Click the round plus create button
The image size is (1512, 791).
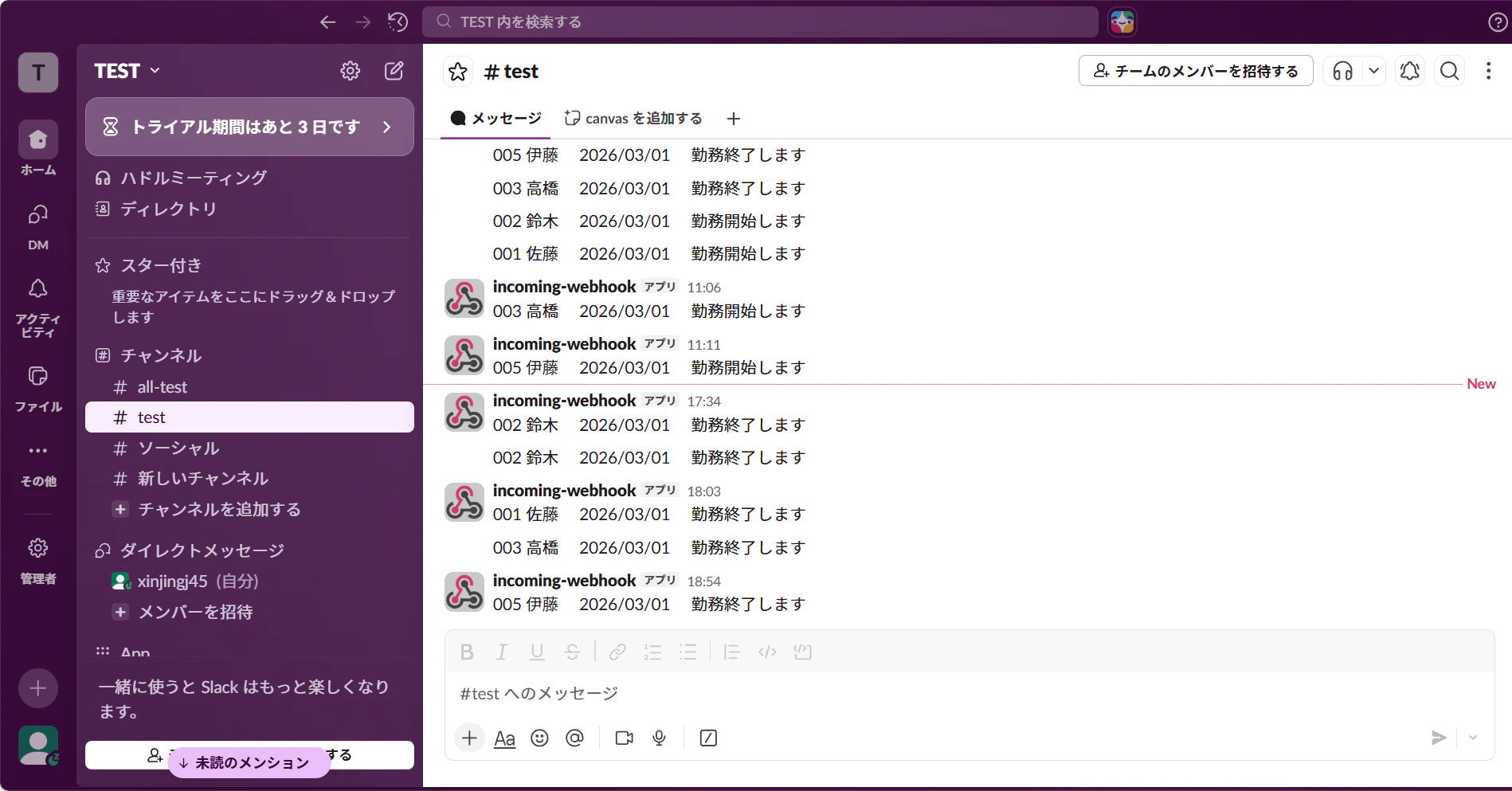click(x=38, y=688)
